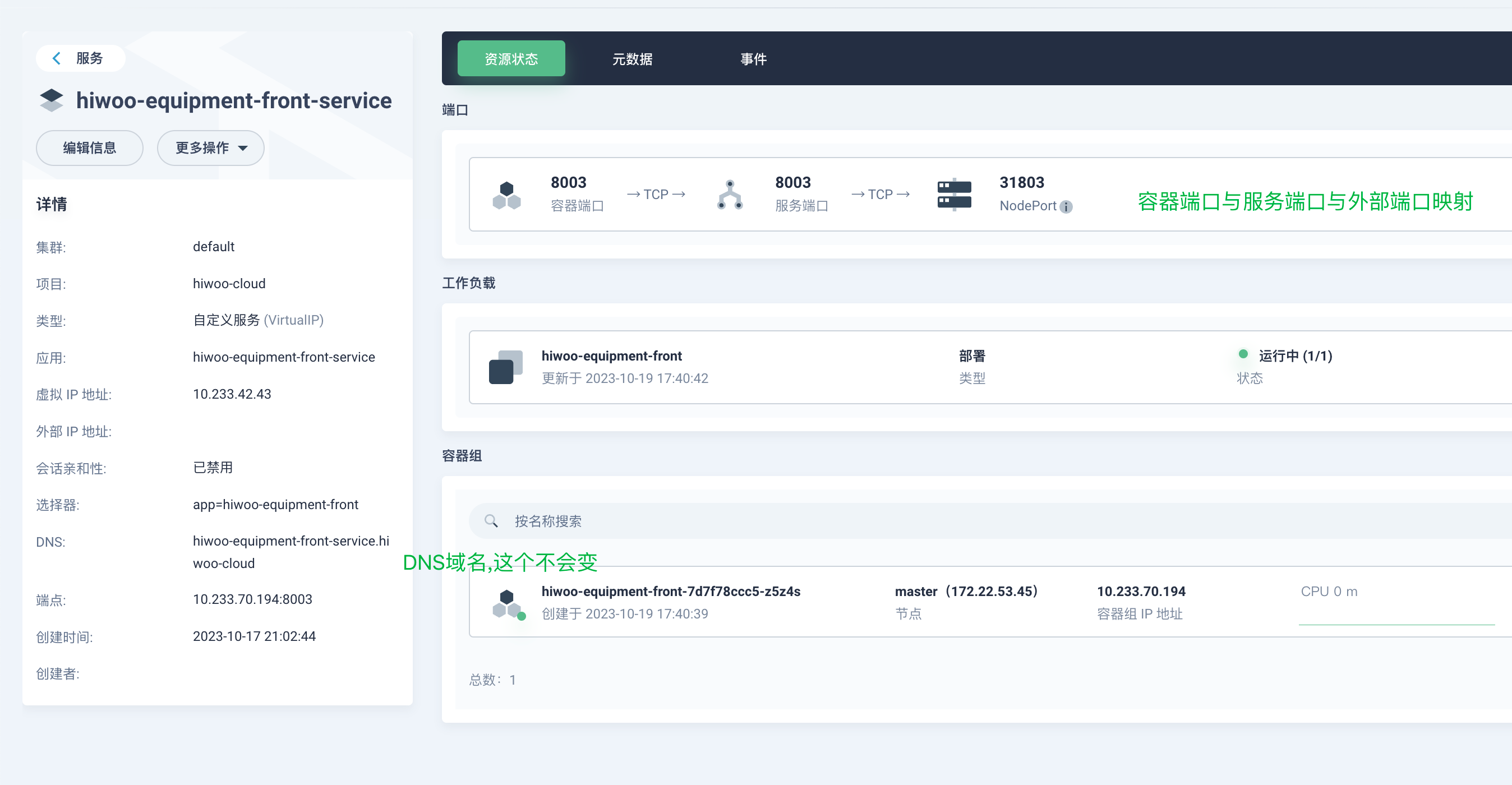
Task: Click the 编辑信息 button
Action: coord(89,148)
